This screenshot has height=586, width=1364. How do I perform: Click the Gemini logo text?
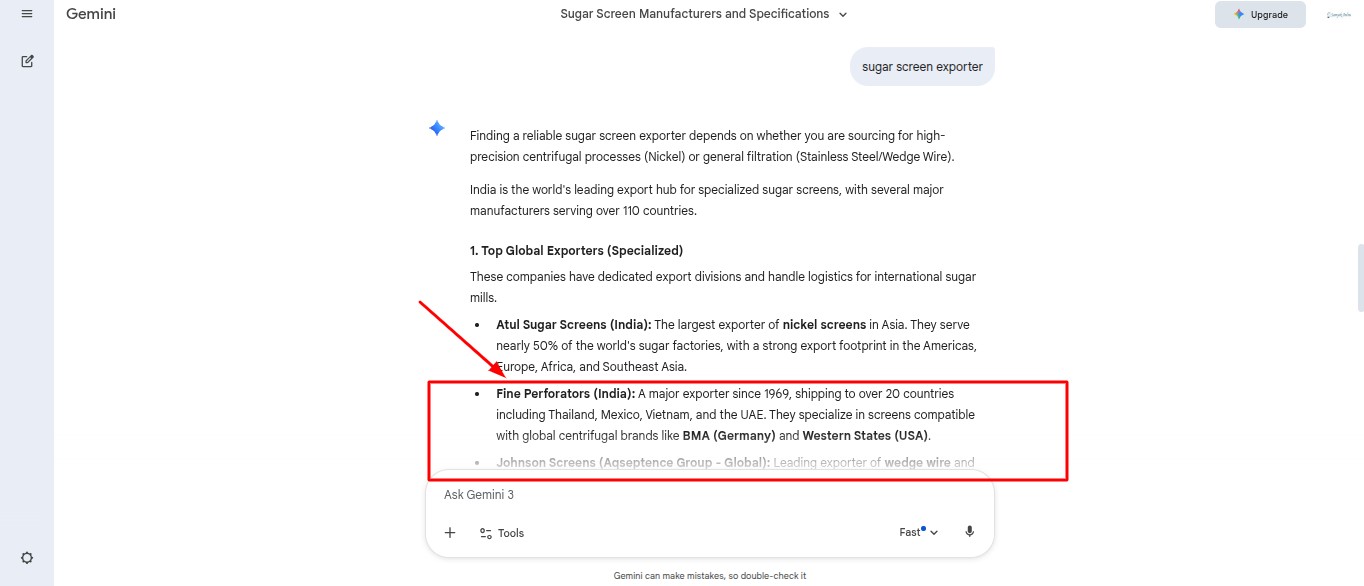click(x=91, y=14)
